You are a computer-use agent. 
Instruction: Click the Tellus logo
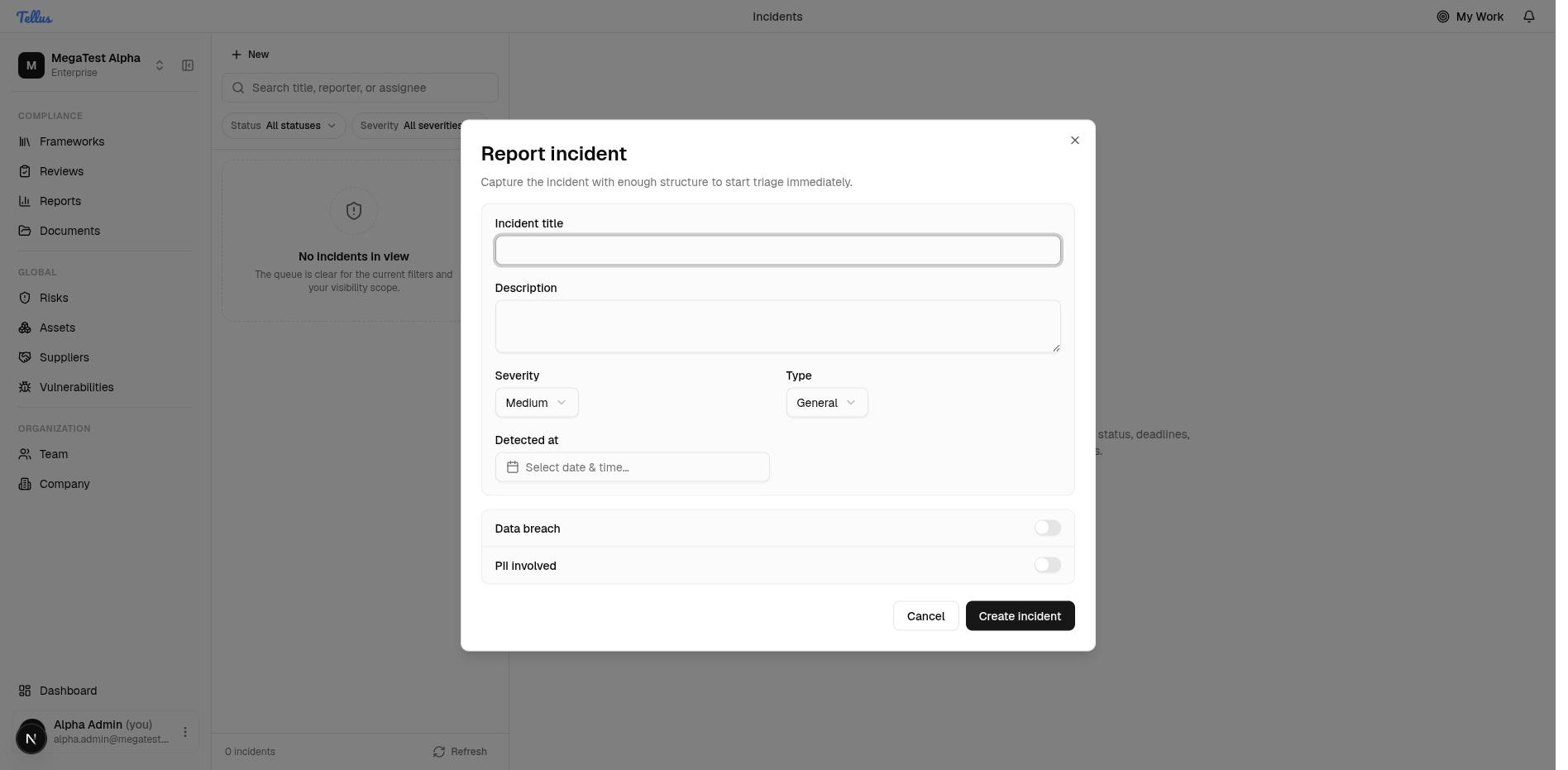[x=35, y=17]
